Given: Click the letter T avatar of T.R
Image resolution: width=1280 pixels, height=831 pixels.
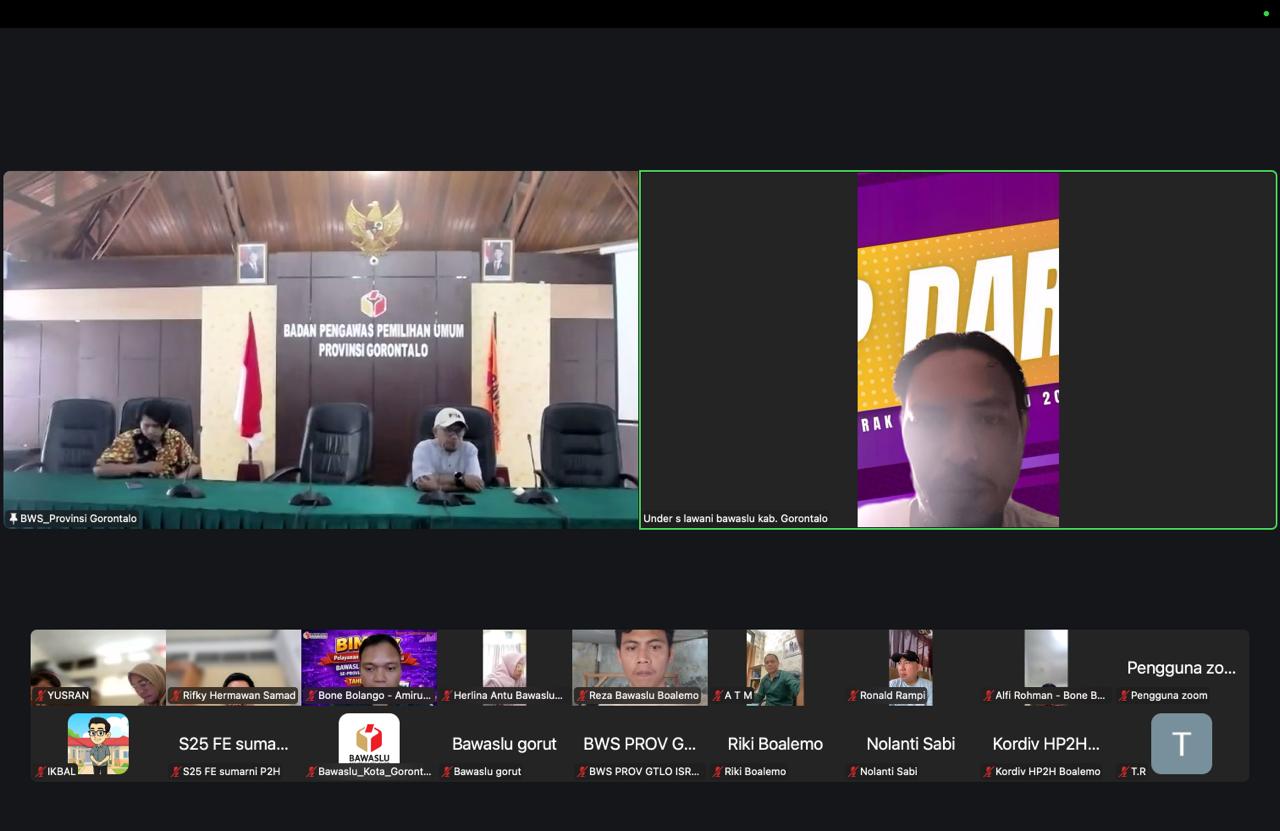Looking at the screenshot, I should [x=1181, y=743].
